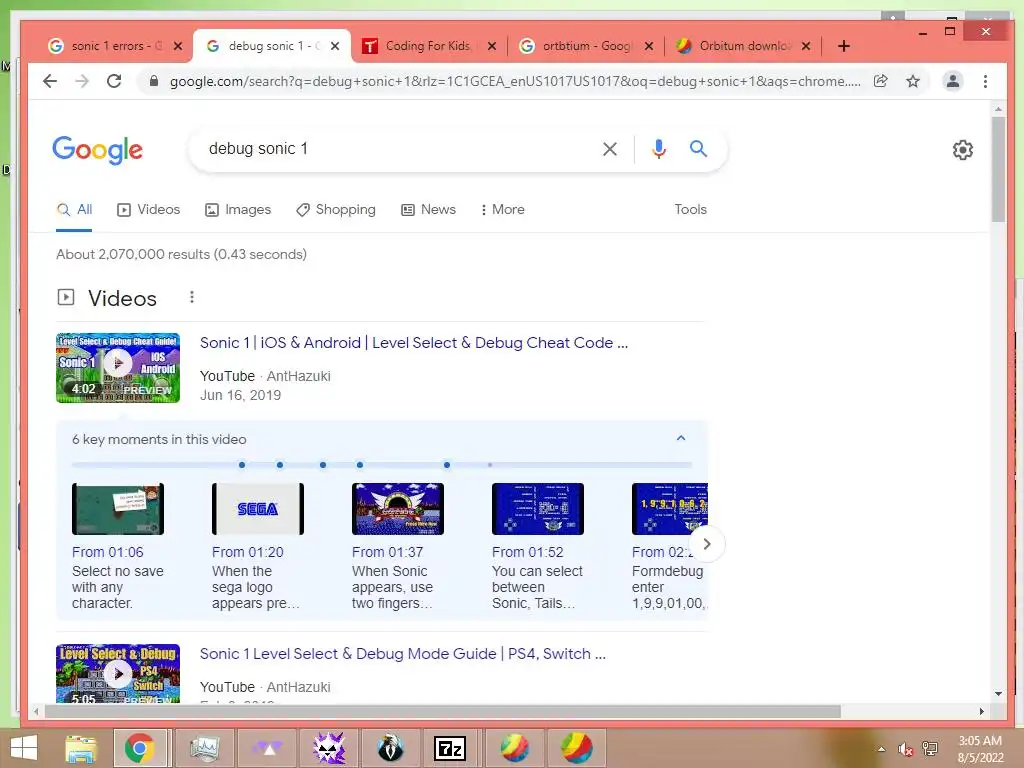Screen dimensions: 1024x768
Task: Start voice search with the microphone
Action: pyautogui.click(x=659, y=149)
